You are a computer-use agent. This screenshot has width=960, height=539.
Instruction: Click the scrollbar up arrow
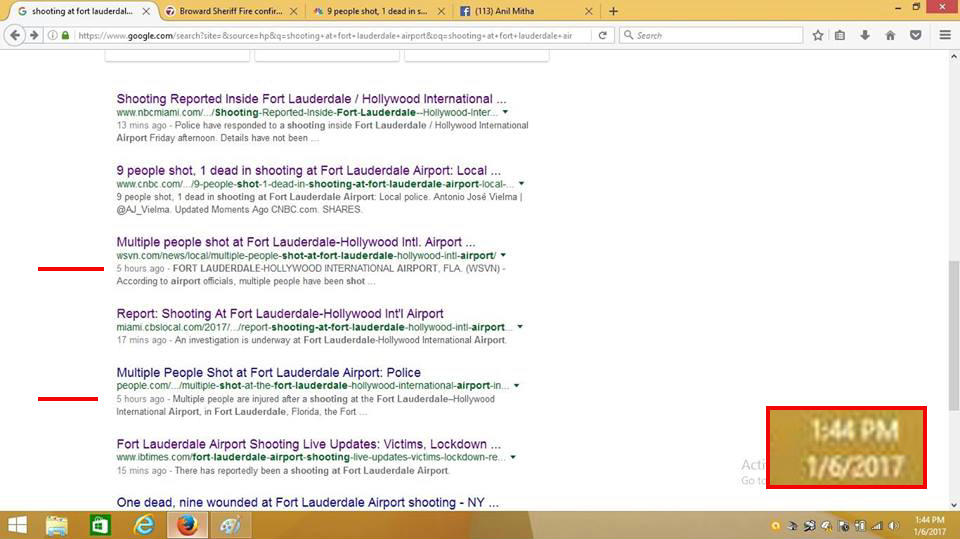[953, 56]
